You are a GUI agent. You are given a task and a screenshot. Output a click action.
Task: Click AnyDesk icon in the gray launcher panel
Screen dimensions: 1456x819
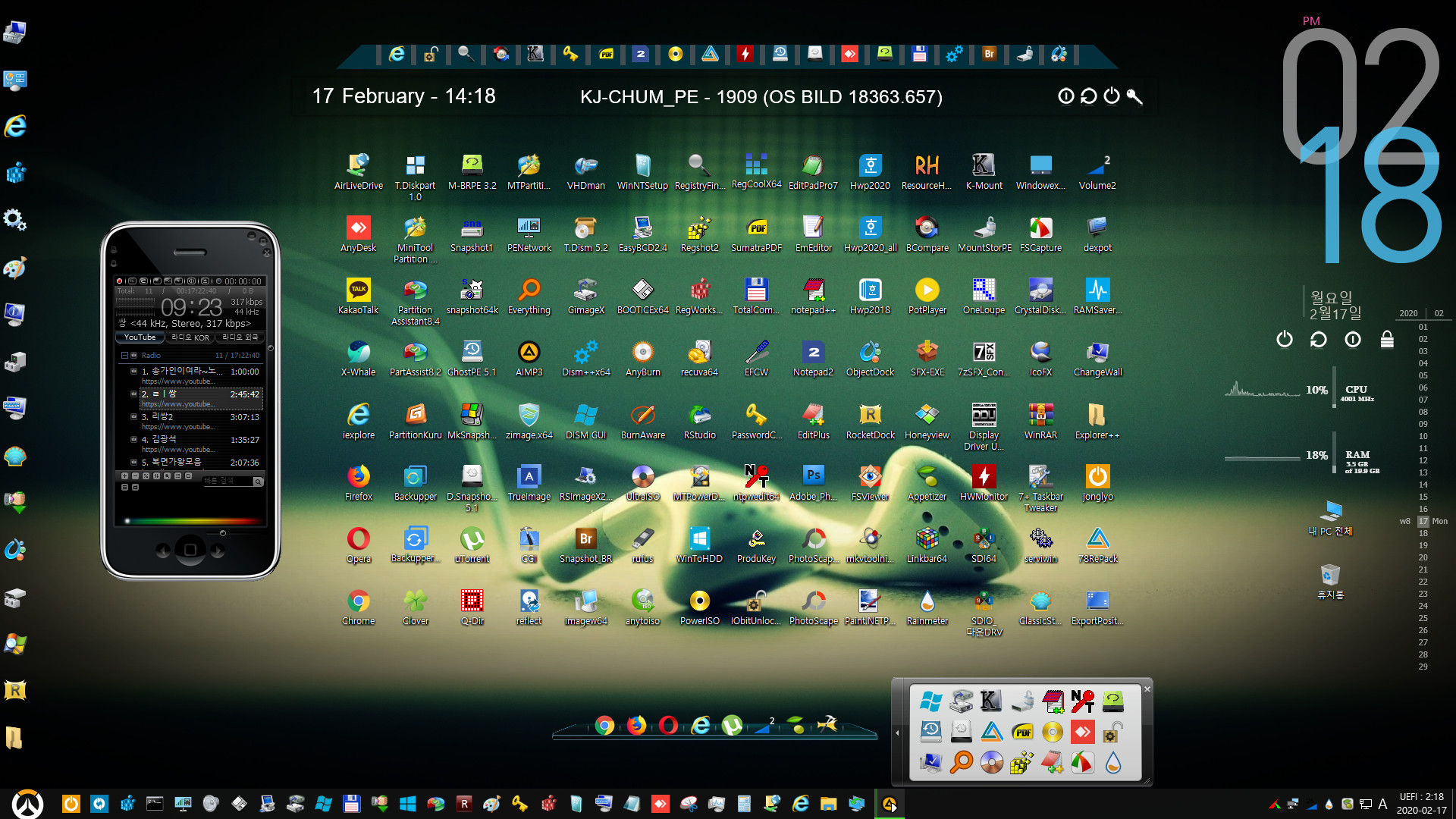tap(1082, 732)
